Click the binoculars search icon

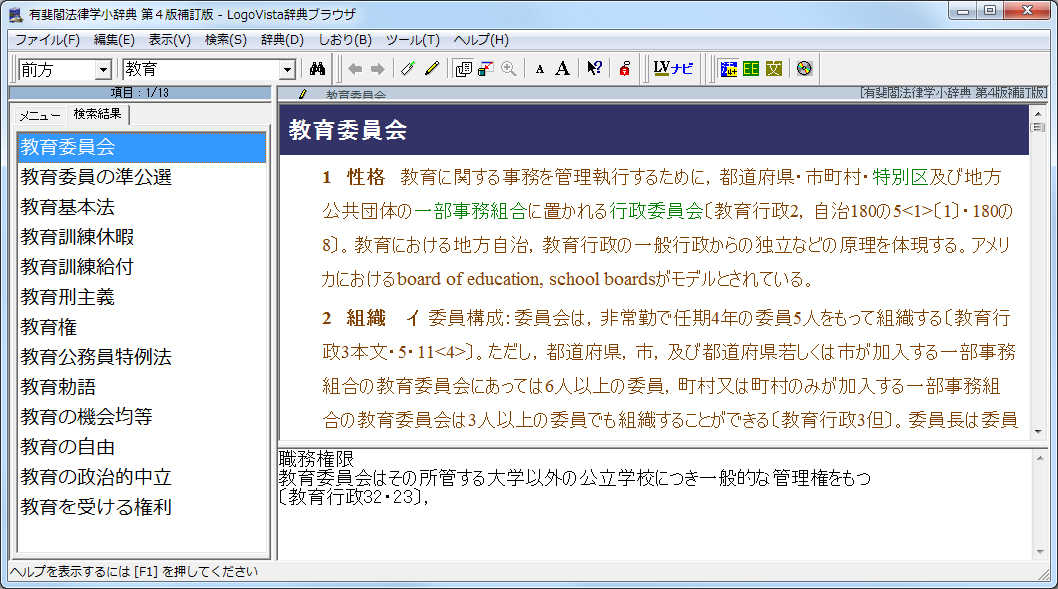pos(319,69)
